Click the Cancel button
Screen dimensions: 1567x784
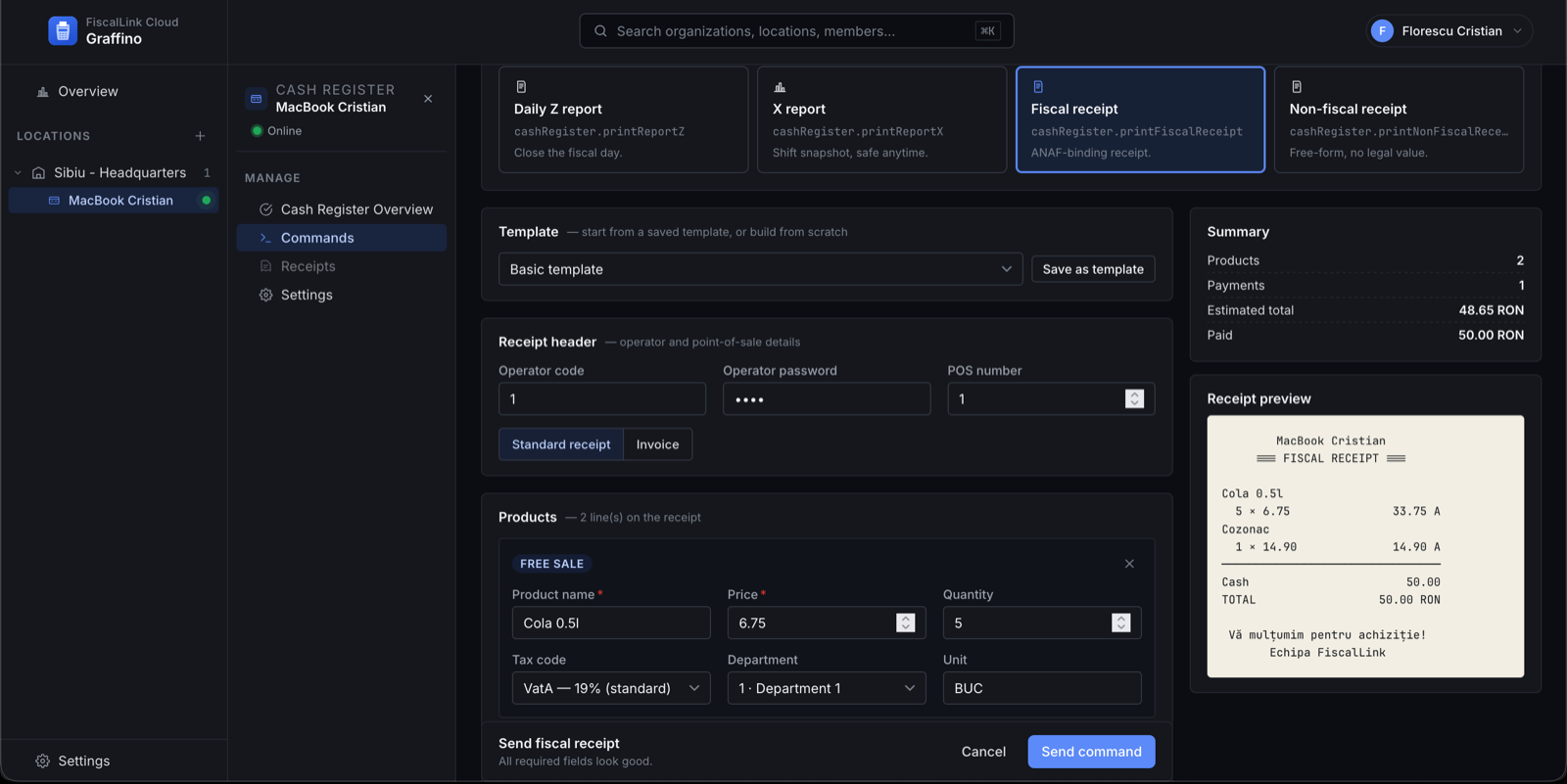tap(983, 752)
